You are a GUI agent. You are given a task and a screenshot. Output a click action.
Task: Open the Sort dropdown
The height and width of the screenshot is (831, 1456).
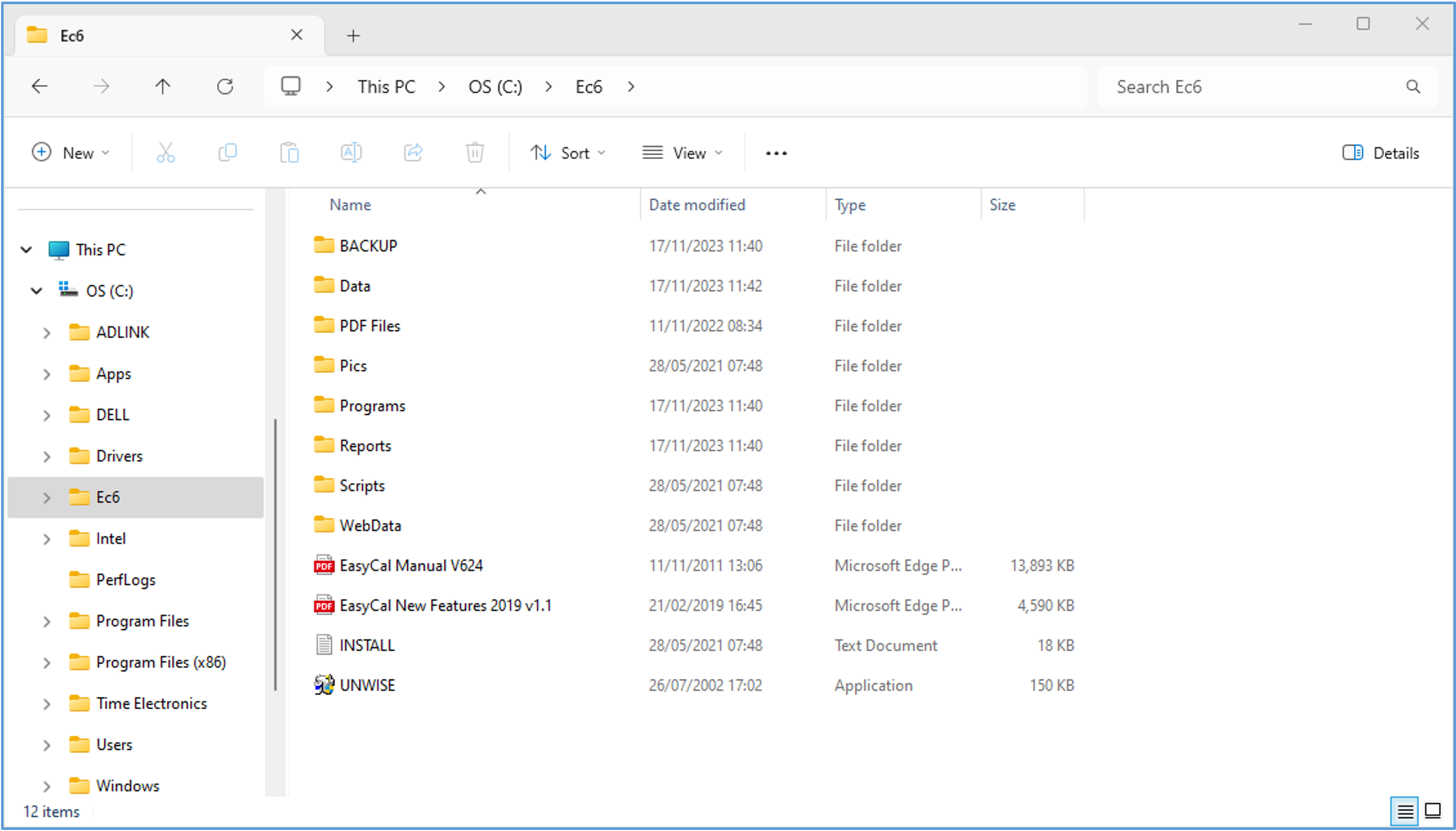(x=568, y=153)
